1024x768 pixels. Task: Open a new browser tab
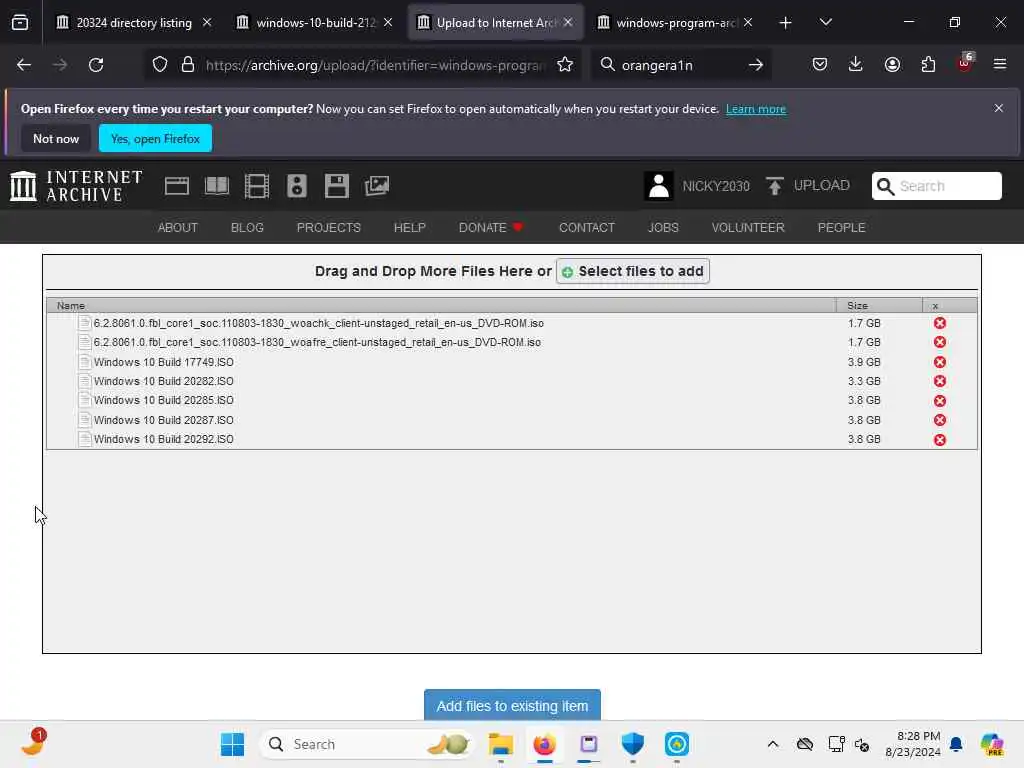tap(786, 23)
